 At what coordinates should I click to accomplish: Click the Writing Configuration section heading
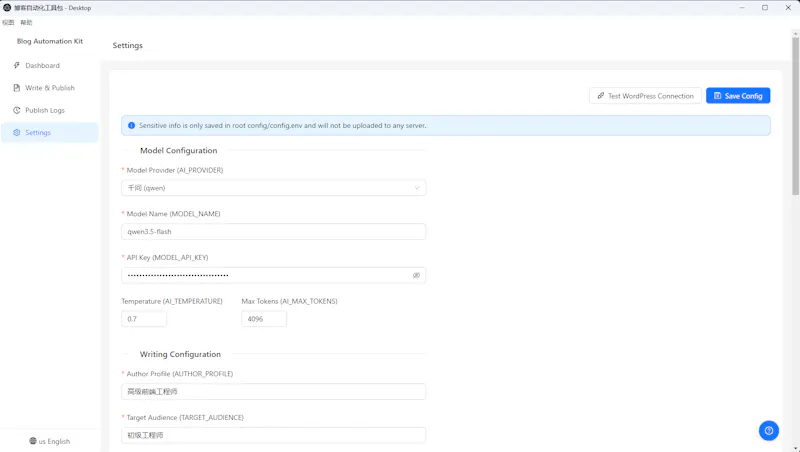coord(180,354)
